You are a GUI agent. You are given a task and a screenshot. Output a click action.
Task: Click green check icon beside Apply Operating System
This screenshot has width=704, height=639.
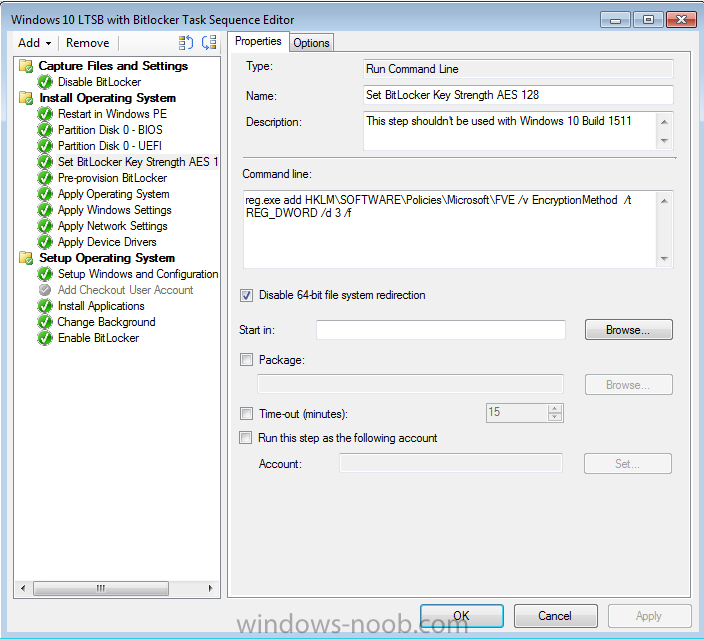[45, 194]
